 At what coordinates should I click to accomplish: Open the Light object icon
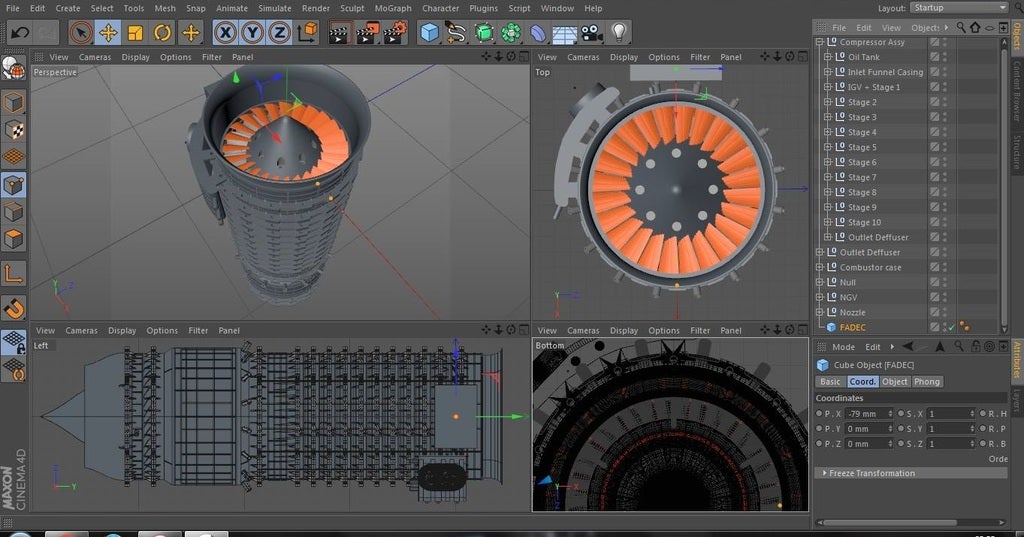620,33
